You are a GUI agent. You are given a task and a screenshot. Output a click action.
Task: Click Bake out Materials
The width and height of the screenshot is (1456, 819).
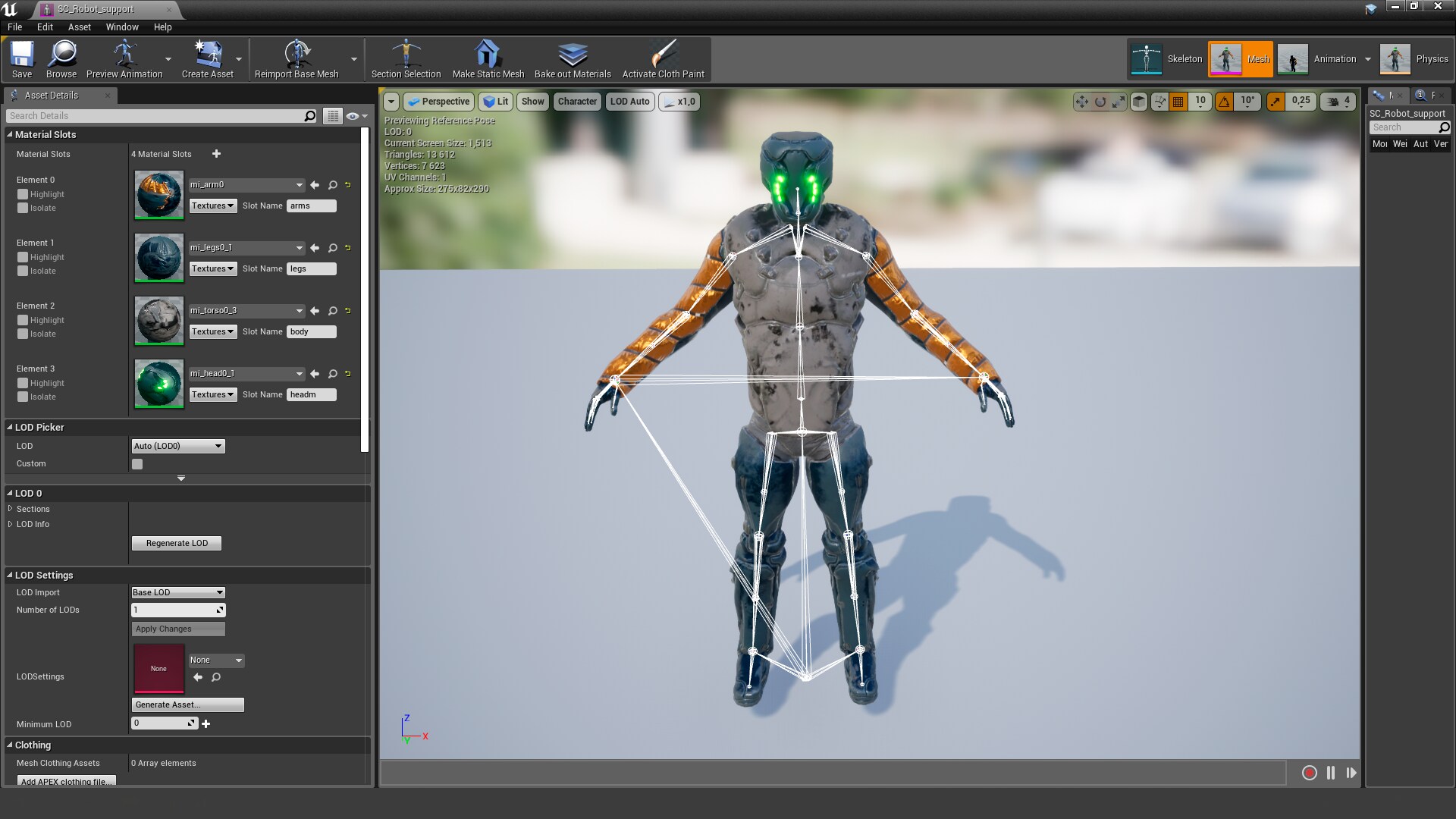[x=573, y=58]
